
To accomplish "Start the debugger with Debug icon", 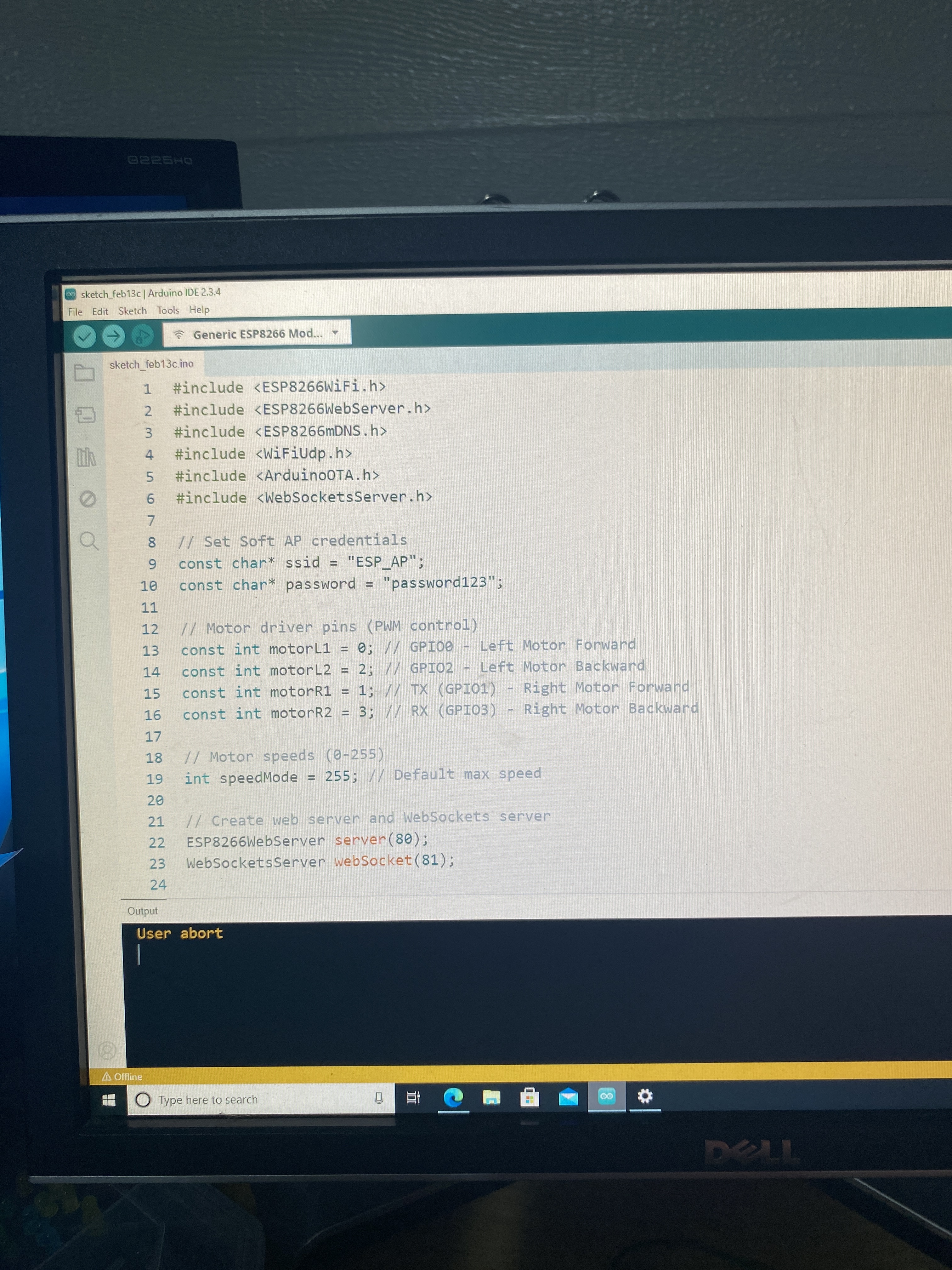I will pyautogui.click(x=142, y=335).
